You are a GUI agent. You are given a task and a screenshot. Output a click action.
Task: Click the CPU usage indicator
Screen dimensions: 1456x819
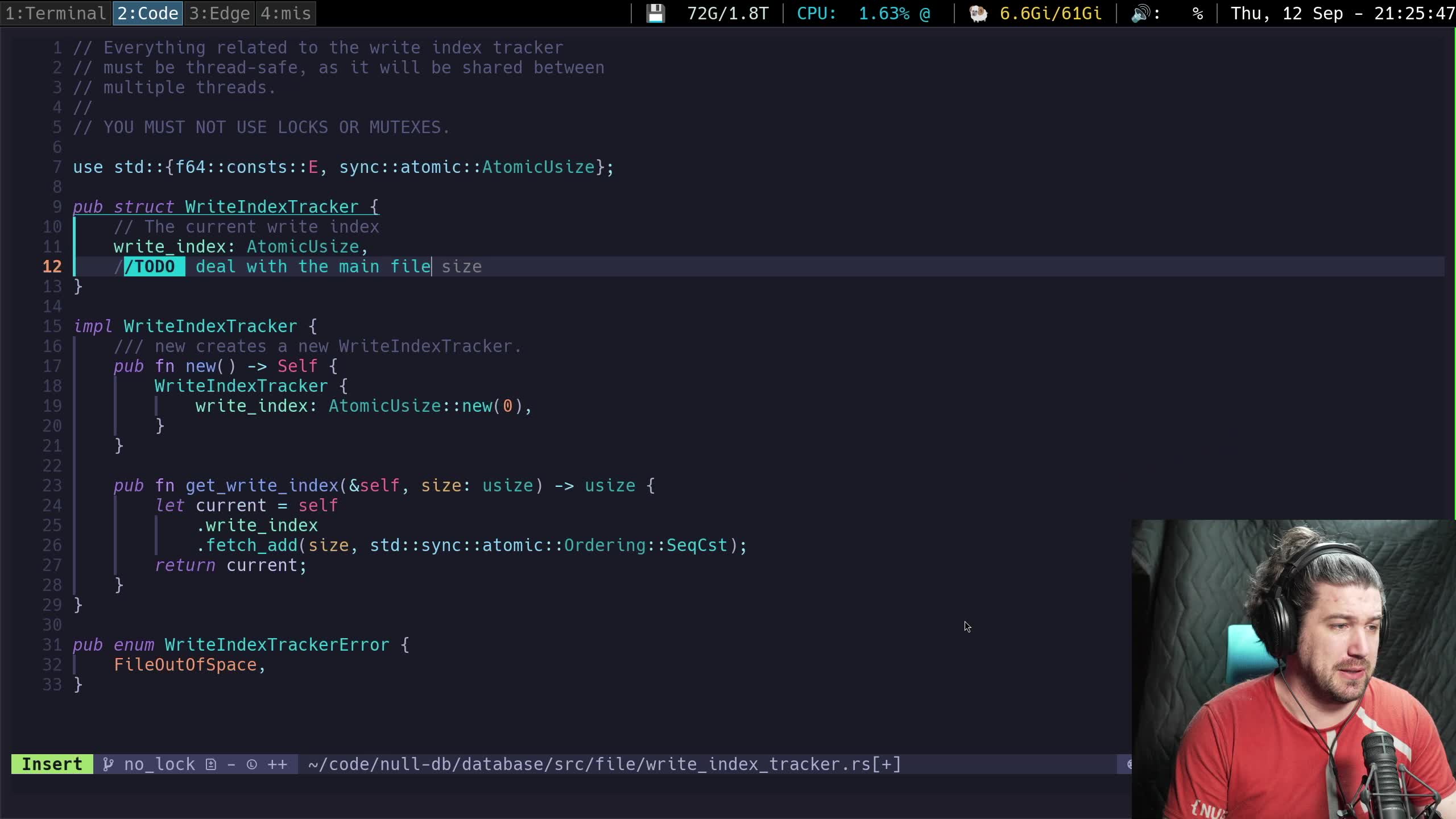click(863, 13)
